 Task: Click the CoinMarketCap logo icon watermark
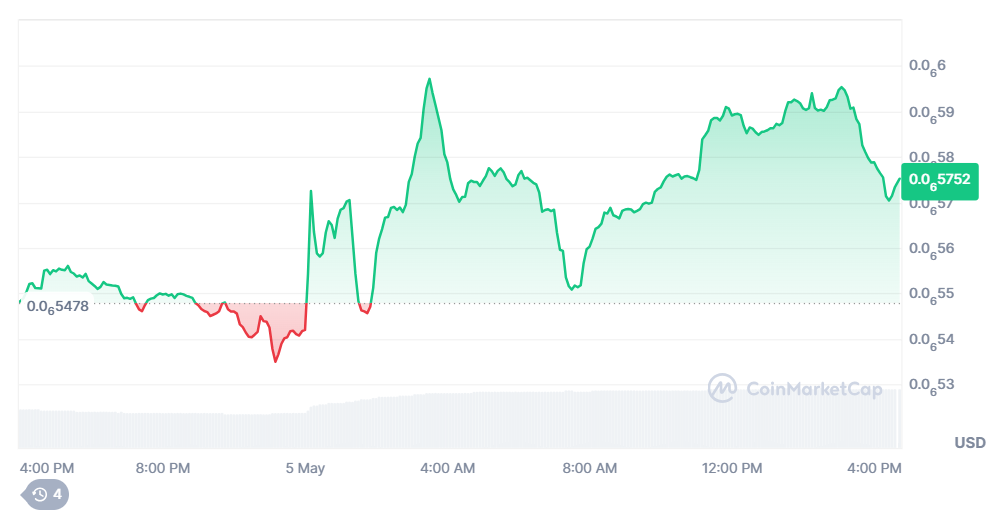point(722,389)
